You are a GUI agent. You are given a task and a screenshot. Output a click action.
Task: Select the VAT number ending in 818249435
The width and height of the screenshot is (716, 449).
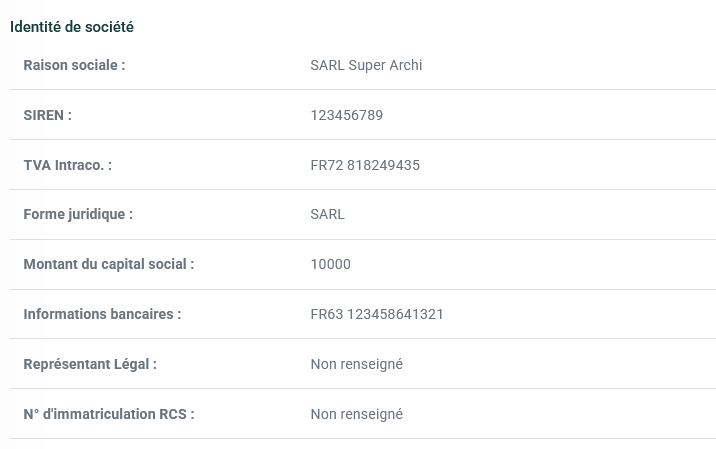[x=383, y=165]
